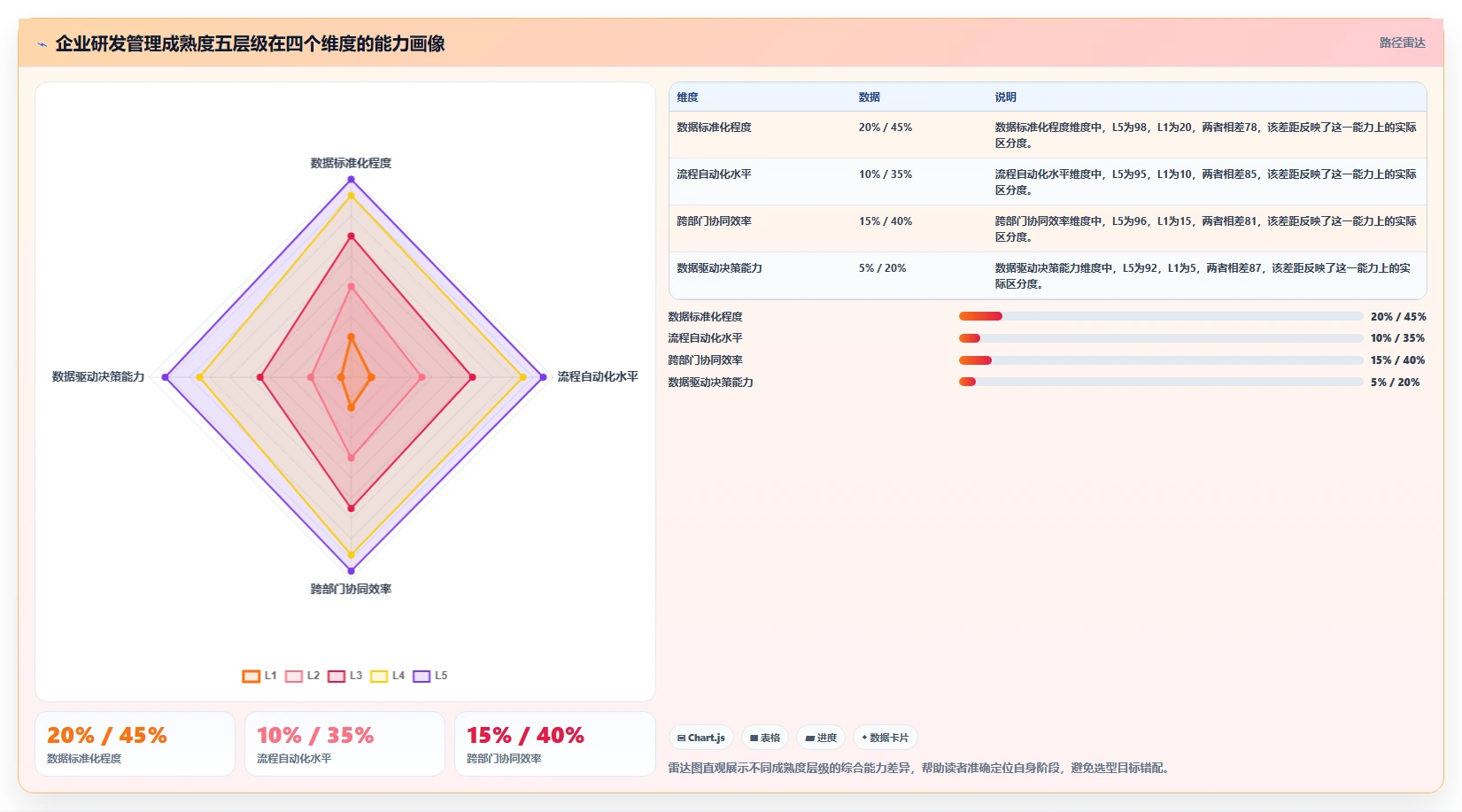Toggle the L2 pink legend swatch

[294, 676]
